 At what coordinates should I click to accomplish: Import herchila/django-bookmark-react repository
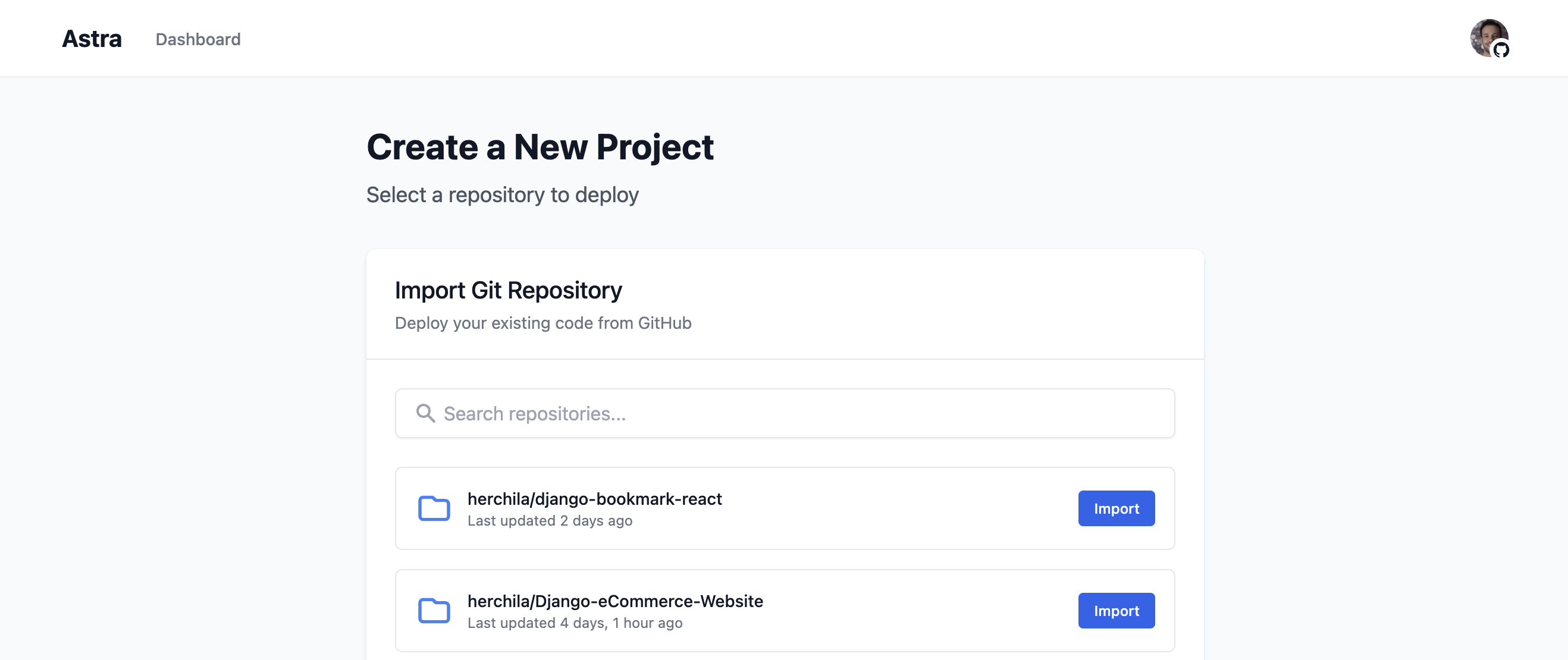1117,508
